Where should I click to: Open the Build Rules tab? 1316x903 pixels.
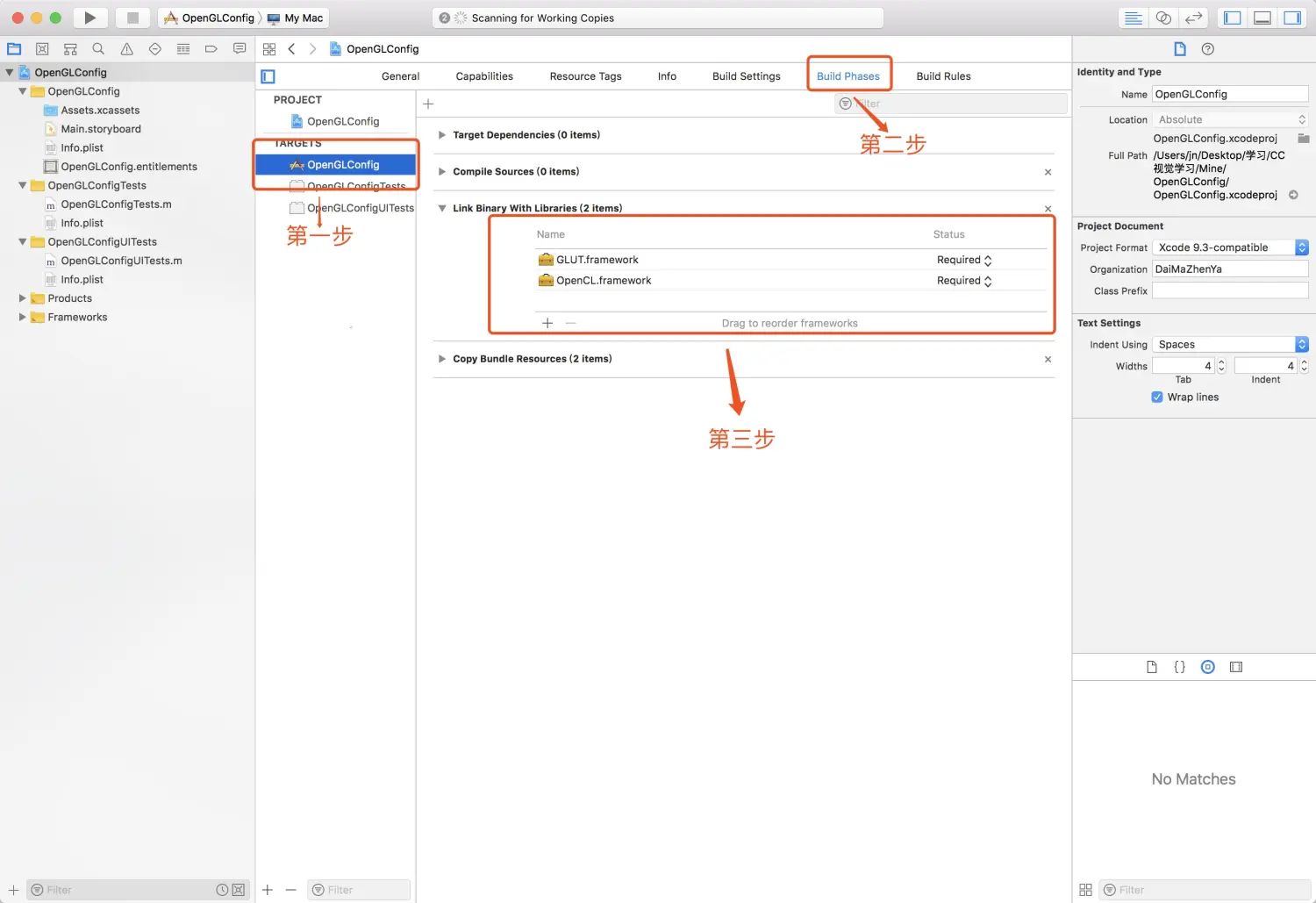pyautogui.click(x=943, y=76)
